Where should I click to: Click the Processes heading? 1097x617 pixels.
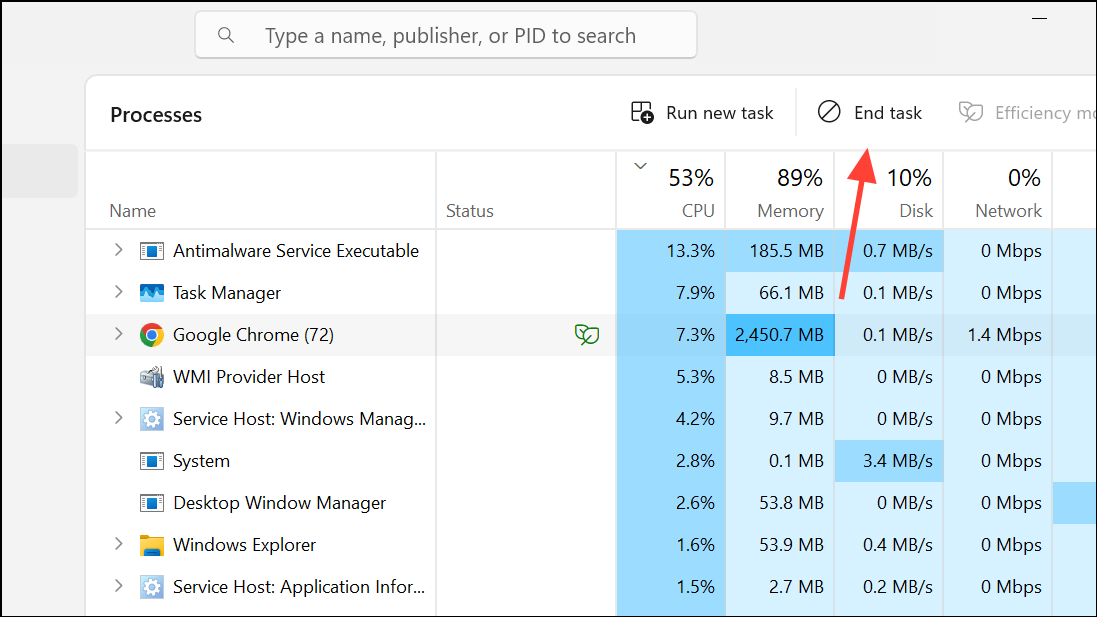coord(156,115)
